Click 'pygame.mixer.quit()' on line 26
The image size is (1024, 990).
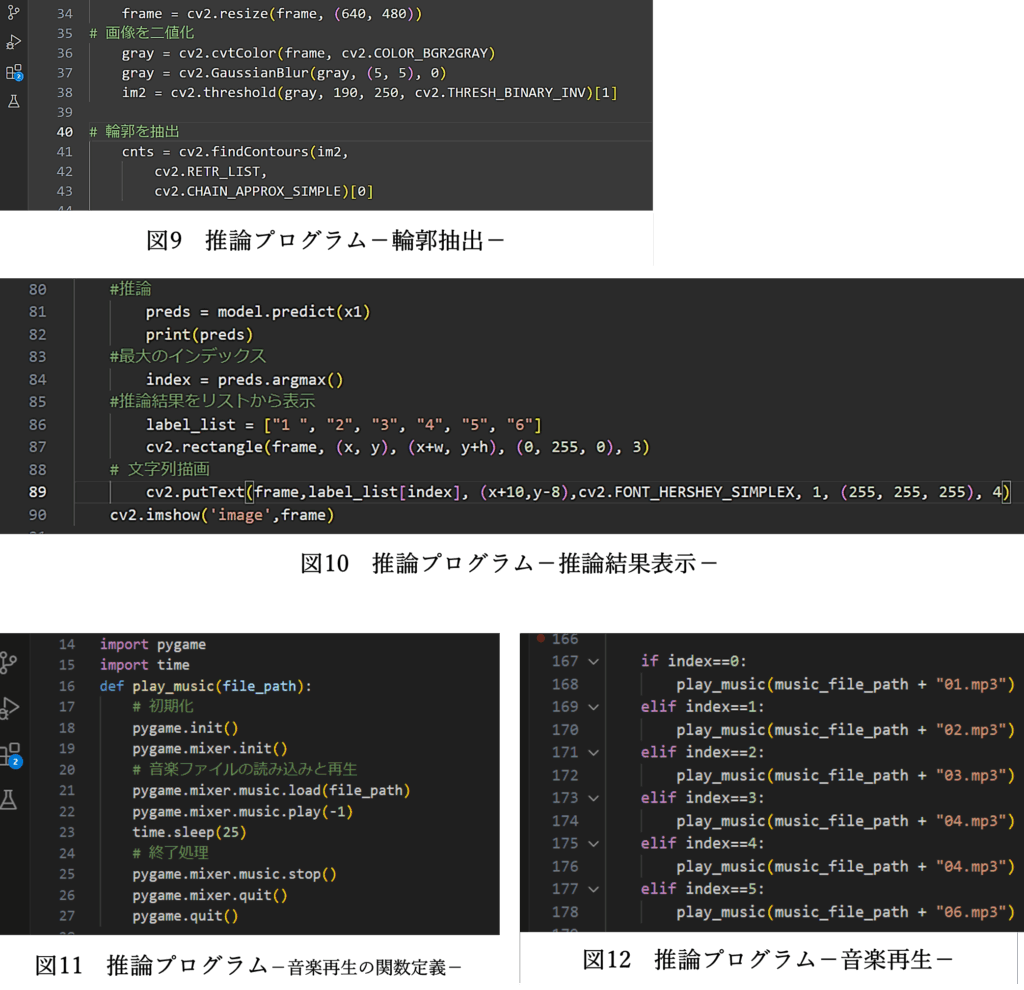point(210,895)
